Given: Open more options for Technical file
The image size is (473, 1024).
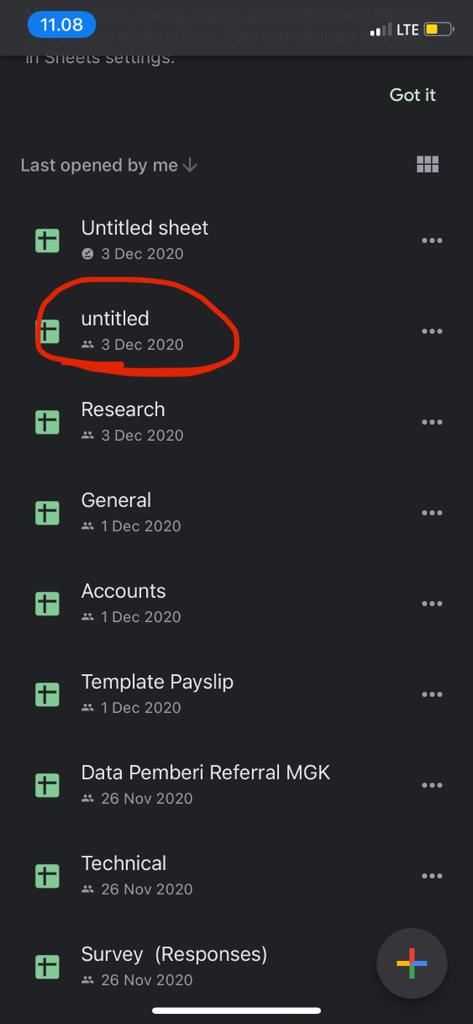Looking at the screenshot, I should [x=432, y=876].
